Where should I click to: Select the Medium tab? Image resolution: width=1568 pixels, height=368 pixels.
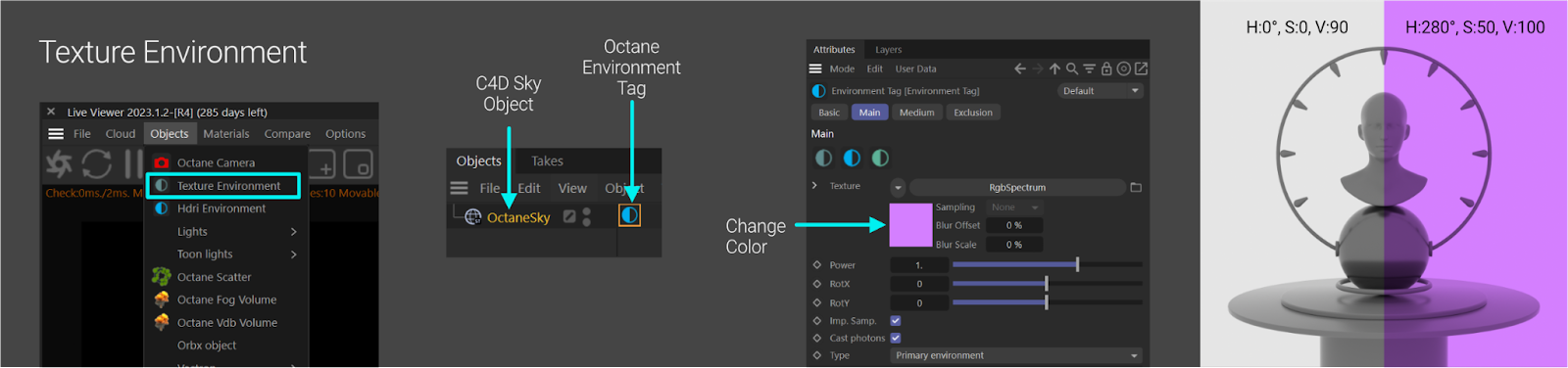point(917,113)
